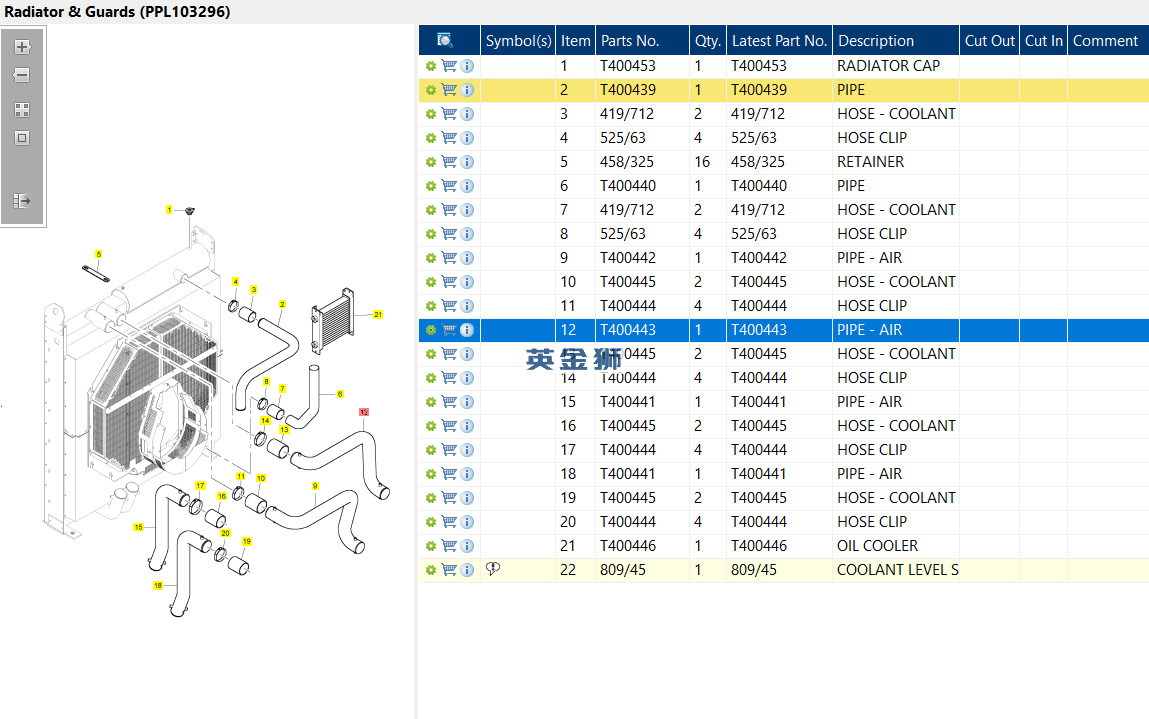The height and width of the screenshot is (719, 1149).
Task: Click the Cut Out column header
Action: [989, 40]
